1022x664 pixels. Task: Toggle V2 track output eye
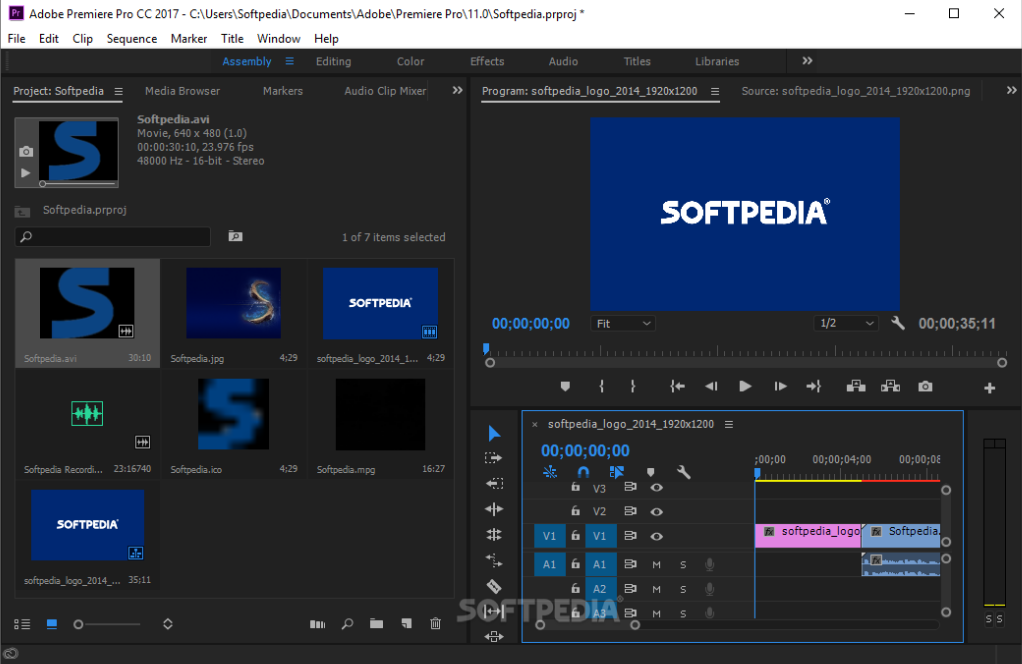[656, 512]
